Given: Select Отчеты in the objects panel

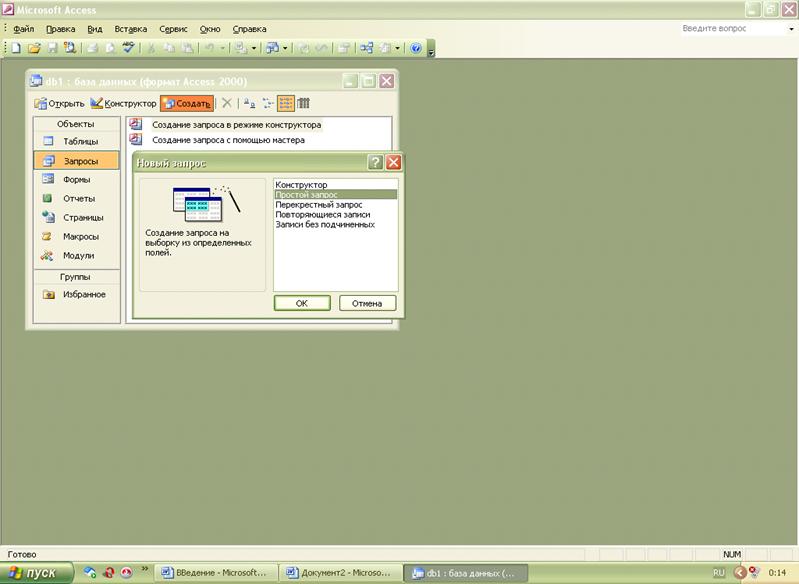Looking at the screenshot, I should 79,199.
